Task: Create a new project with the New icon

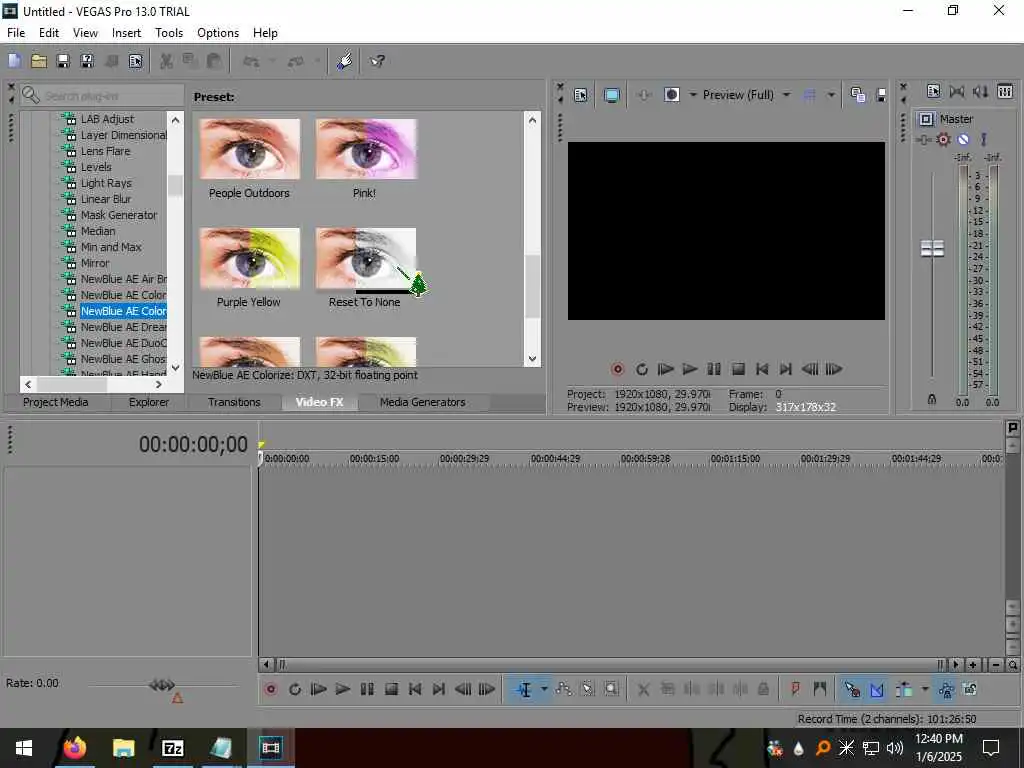Action: tap(14, 61)
